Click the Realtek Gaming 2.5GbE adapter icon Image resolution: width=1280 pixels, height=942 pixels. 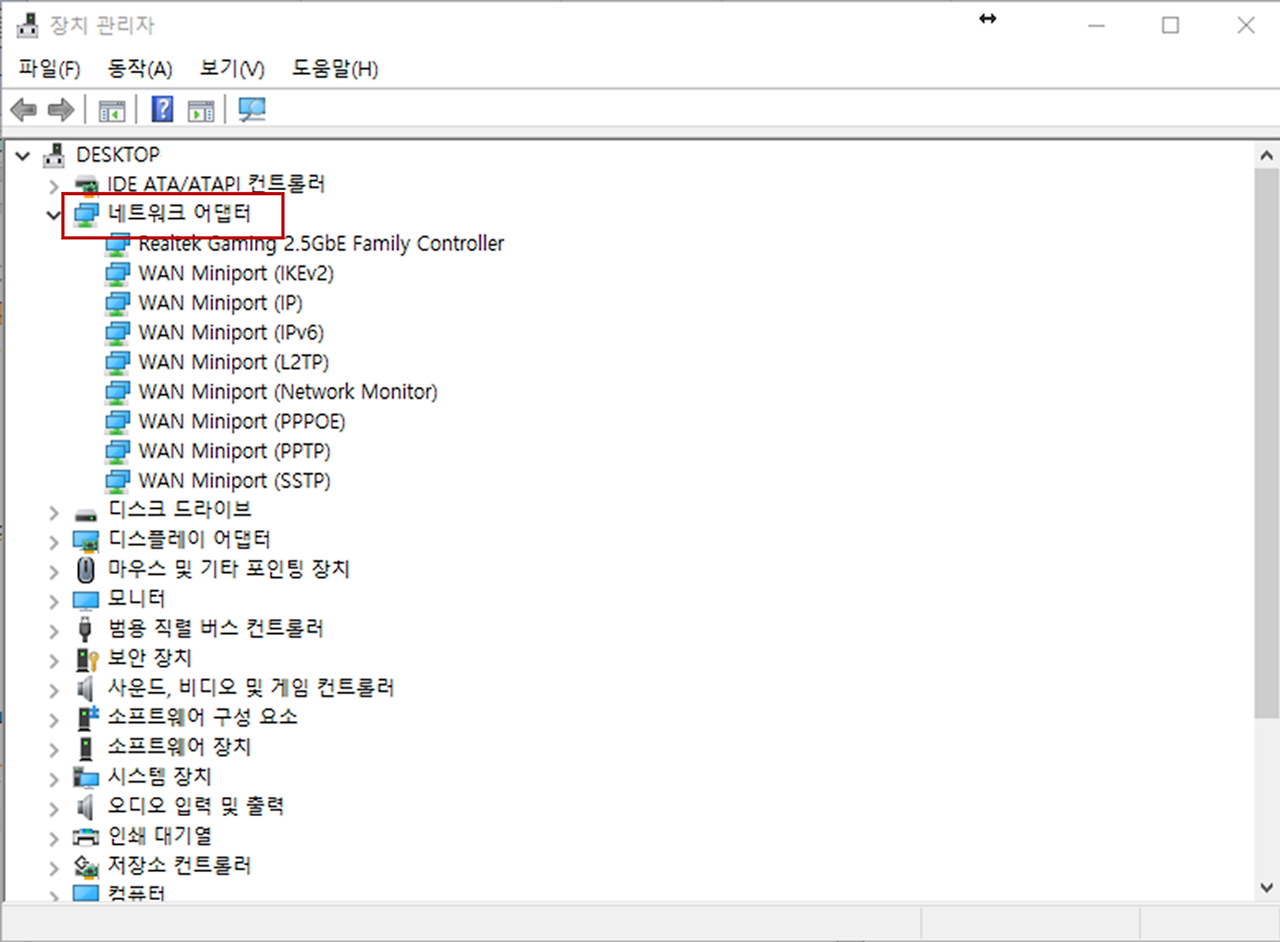(118, 244)
